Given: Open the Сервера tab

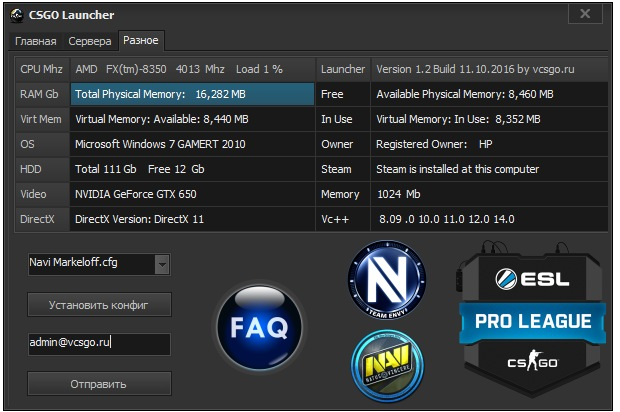Looking at the screenshot, I should 90,41.
